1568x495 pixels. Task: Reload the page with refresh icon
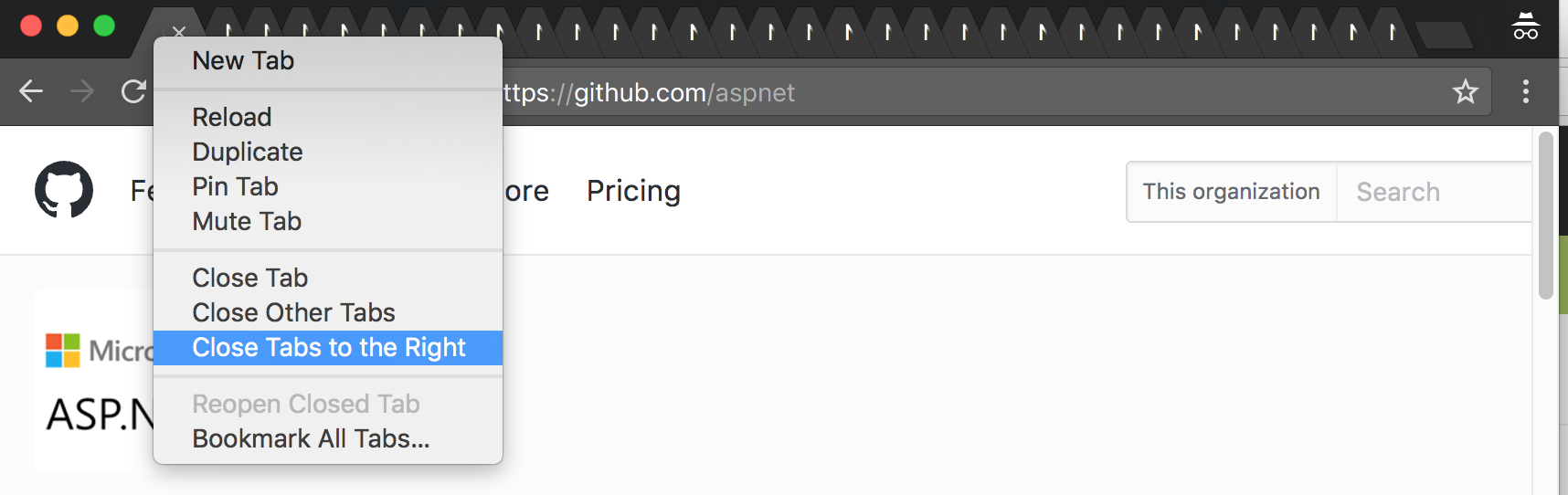[x=133, y=91]
